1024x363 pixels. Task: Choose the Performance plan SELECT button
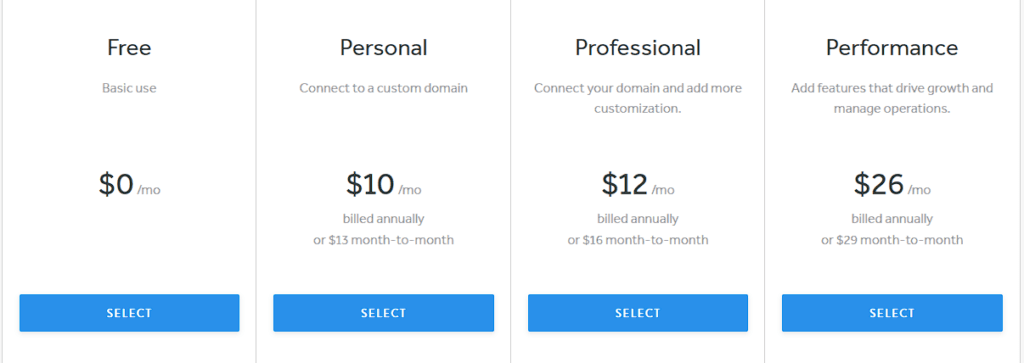[892, 313]
